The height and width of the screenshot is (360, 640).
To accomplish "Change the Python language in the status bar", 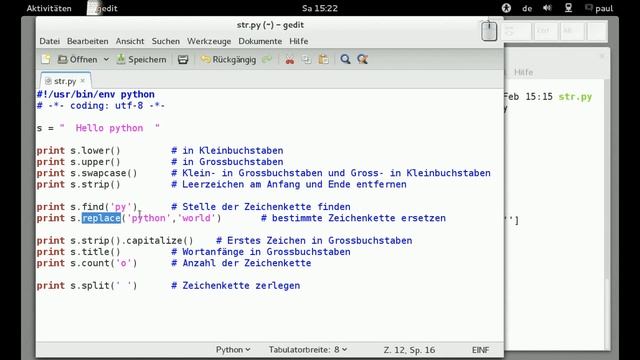I will click(x=233, y=350).
